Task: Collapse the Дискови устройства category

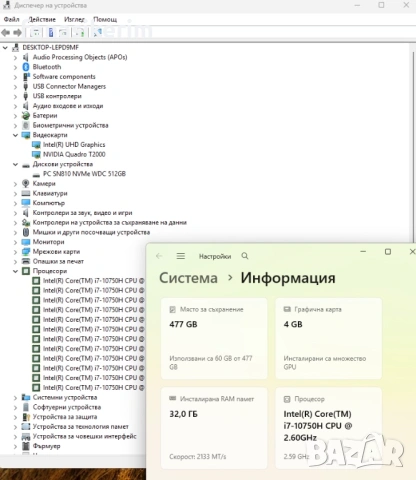Action: (15, 164)
